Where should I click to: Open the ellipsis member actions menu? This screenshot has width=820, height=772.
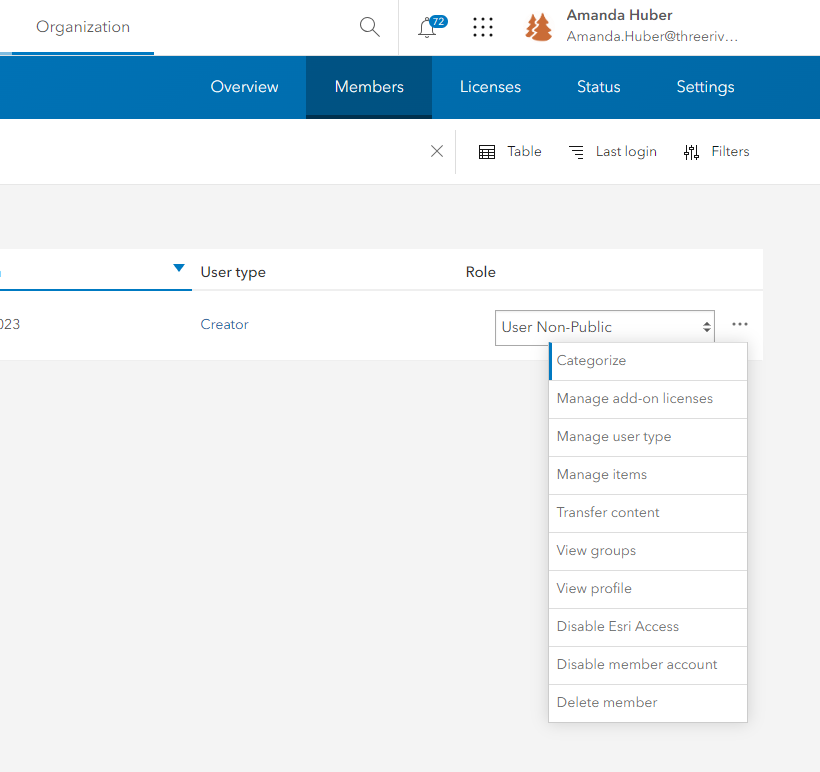click(x=739, y=324)
